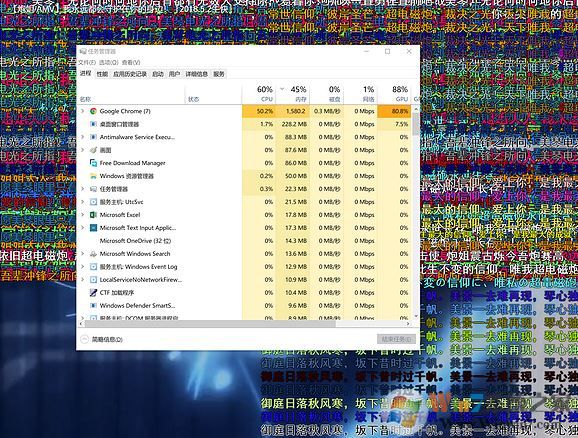This screenshot has height=438, width=578.
Task: Click the 画图 paint app icon
Action: click(x=93, y=150)
